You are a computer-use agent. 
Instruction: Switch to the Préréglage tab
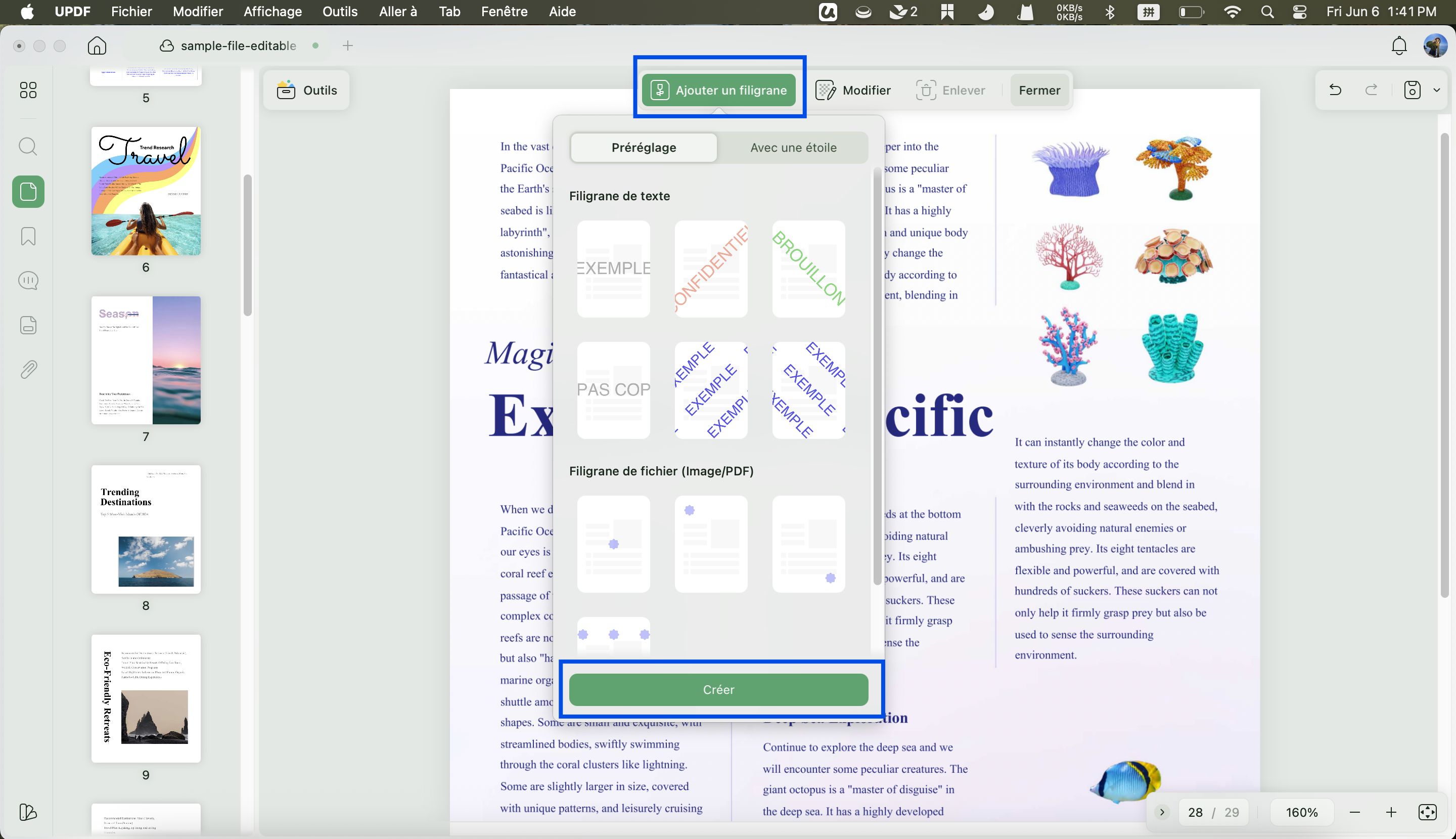(644, 148)
